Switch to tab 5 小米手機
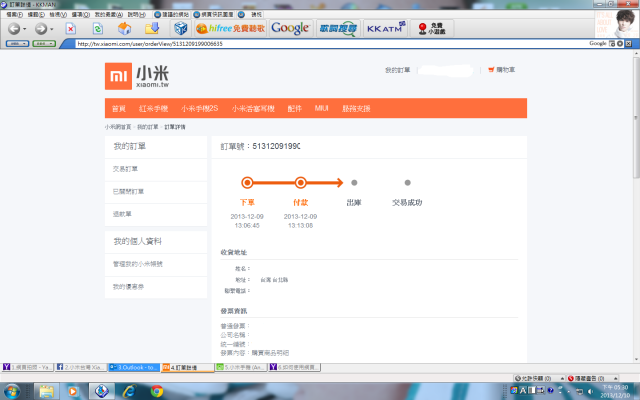This screenshot has height=400, width=640. (x=241, y=367)
